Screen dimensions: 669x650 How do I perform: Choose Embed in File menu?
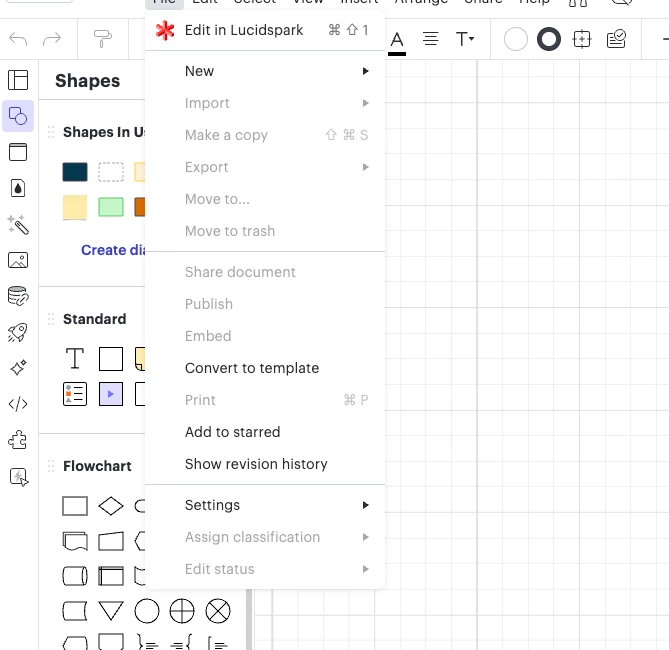pos(265,336)
